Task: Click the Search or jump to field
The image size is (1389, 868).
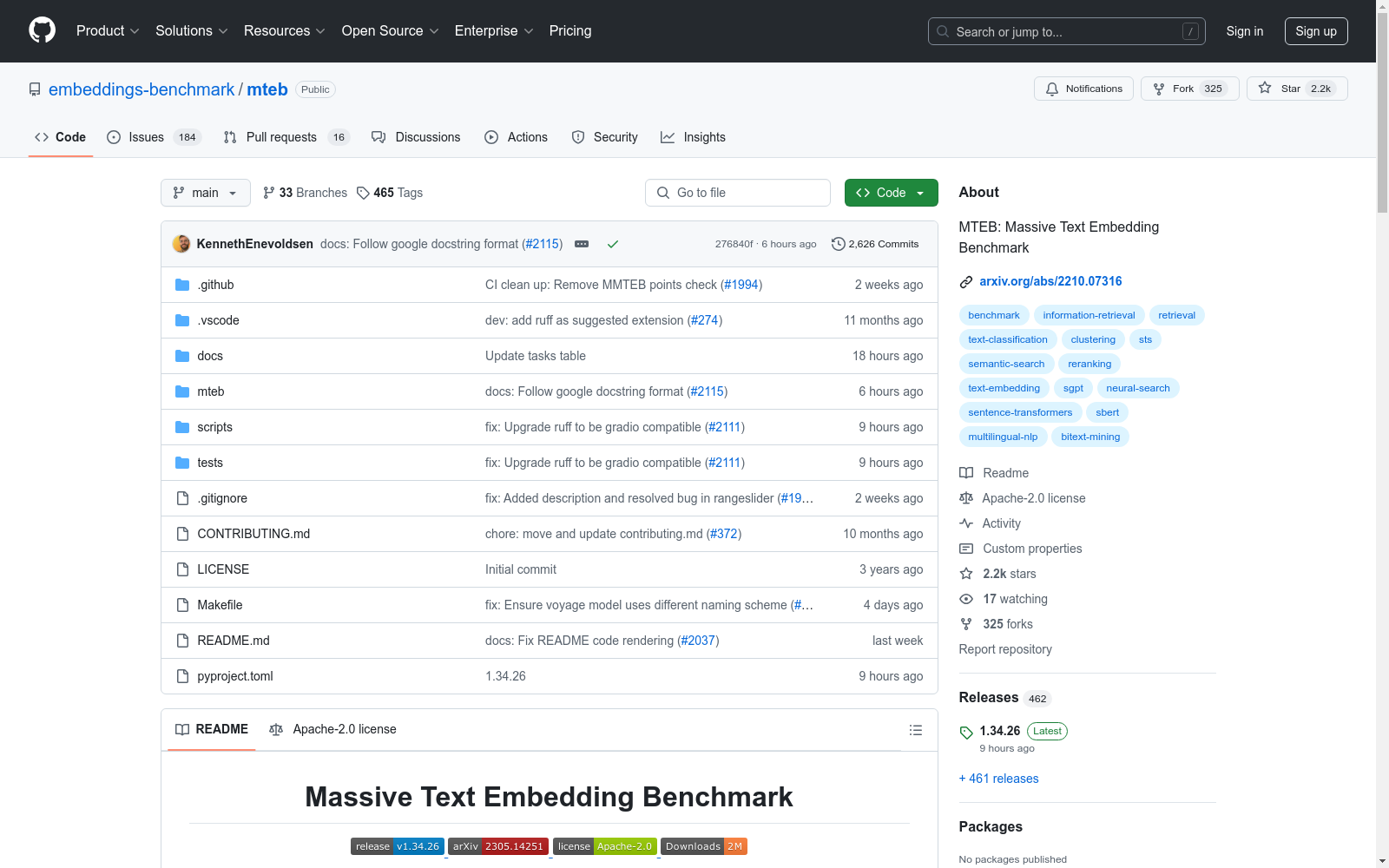Action: 1067,31
